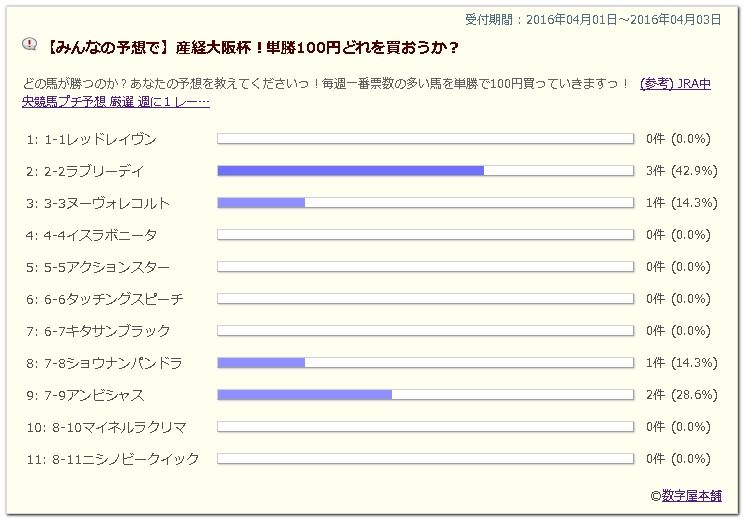Image resolution: width=743 pixels, height=519 pixels.
Task: Select the 4-4イスラボニータ option label
Action: pos(91,235)
